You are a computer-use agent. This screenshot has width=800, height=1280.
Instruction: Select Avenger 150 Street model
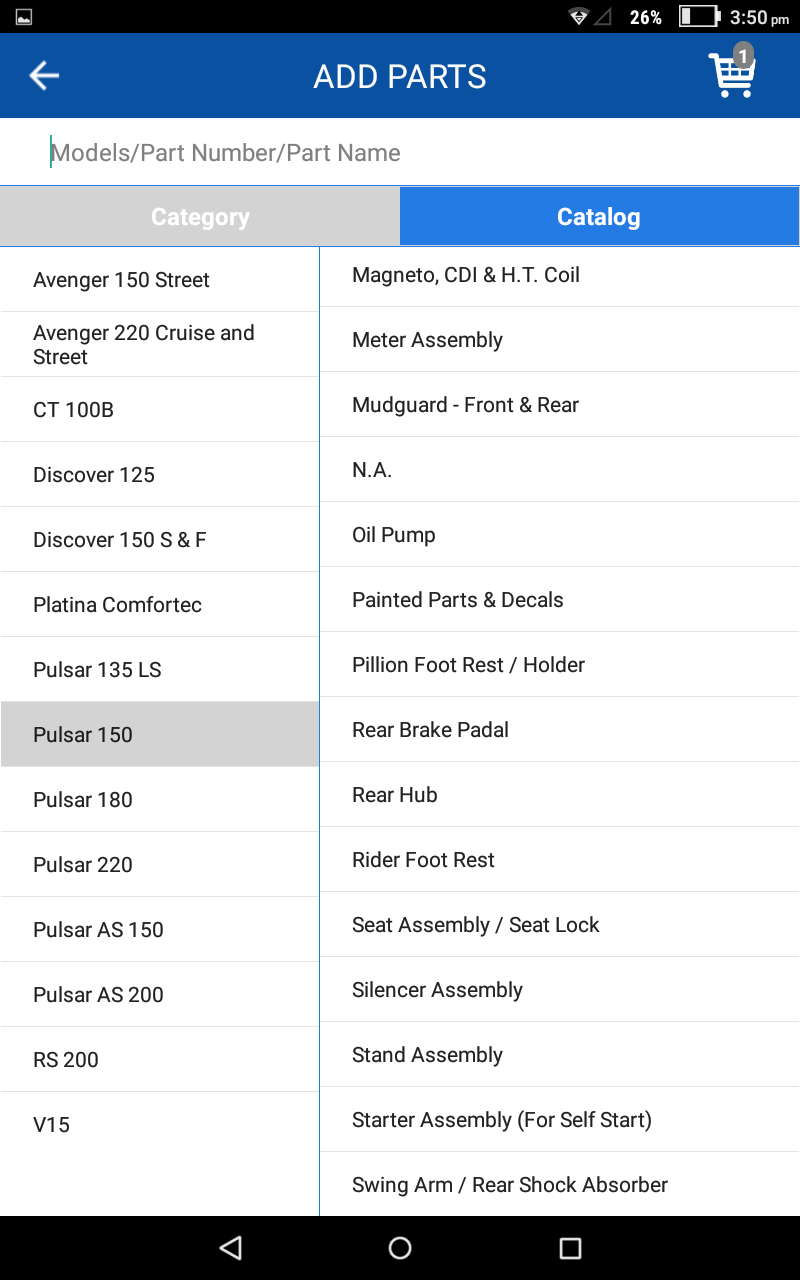(160, 280)
